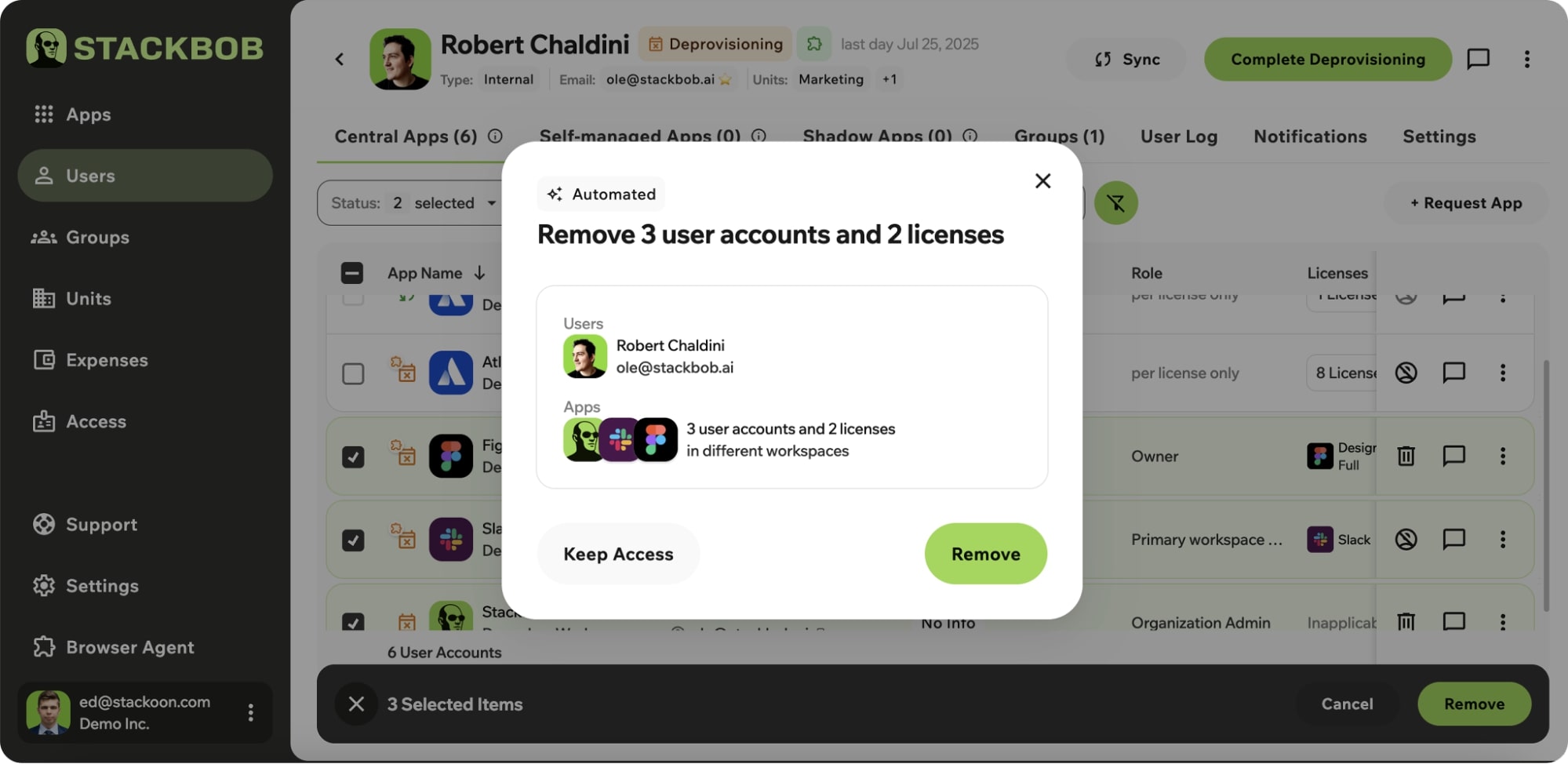1568x764 pixels.
Task: Uncheck the Slack row checkbox
Action: pos(353,540)
